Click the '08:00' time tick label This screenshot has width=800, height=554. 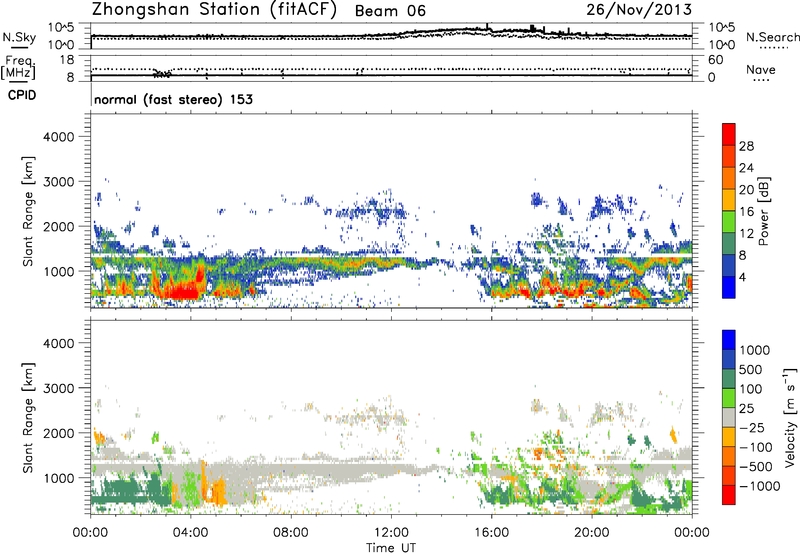tap(291, 533)
